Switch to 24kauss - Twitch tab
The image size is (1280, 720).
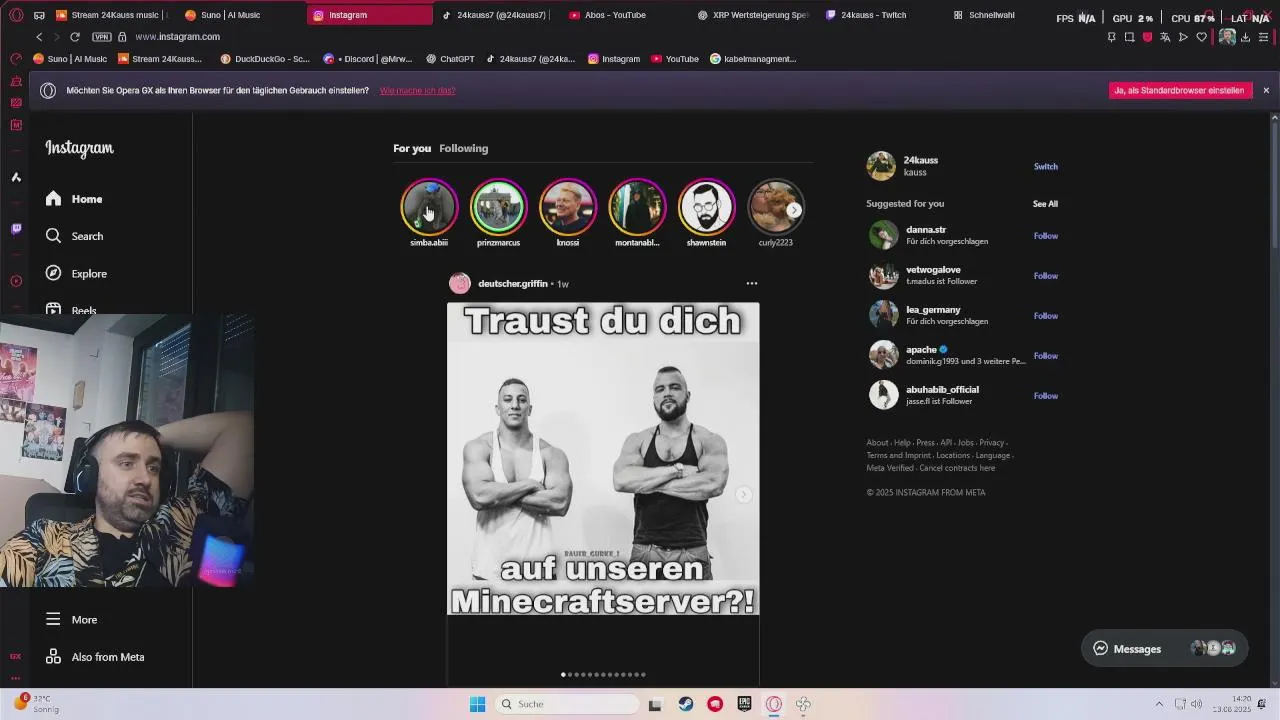(880, 15)
